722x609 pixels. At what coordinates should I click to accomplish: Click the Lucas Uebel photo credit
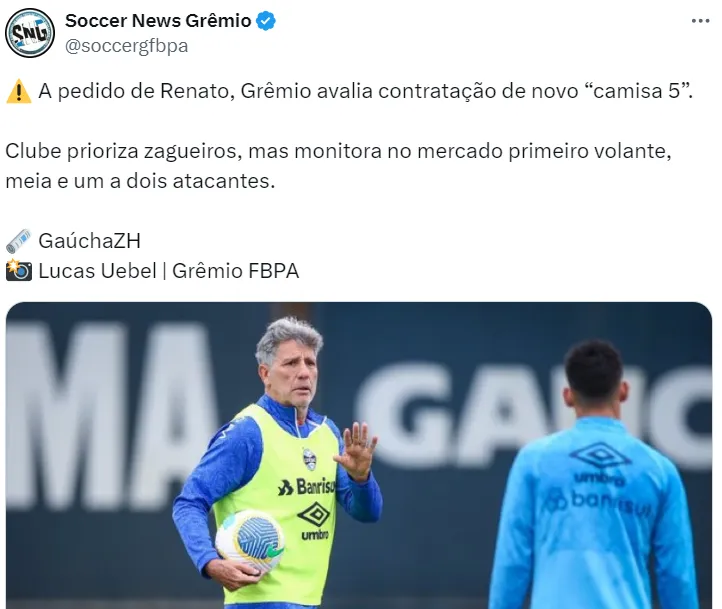tap(97, 271)
